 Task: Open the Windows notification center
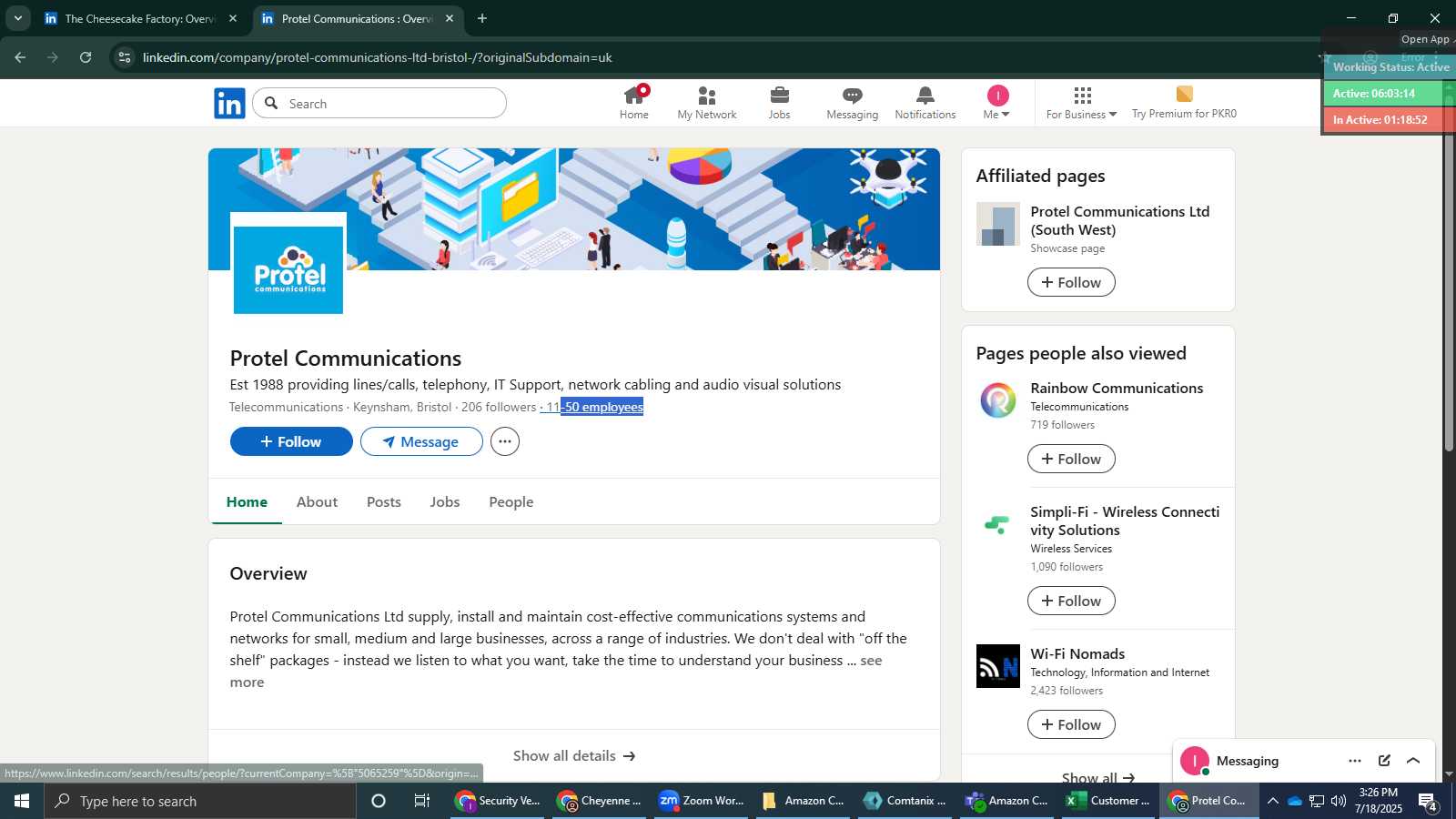[1428, 801]
